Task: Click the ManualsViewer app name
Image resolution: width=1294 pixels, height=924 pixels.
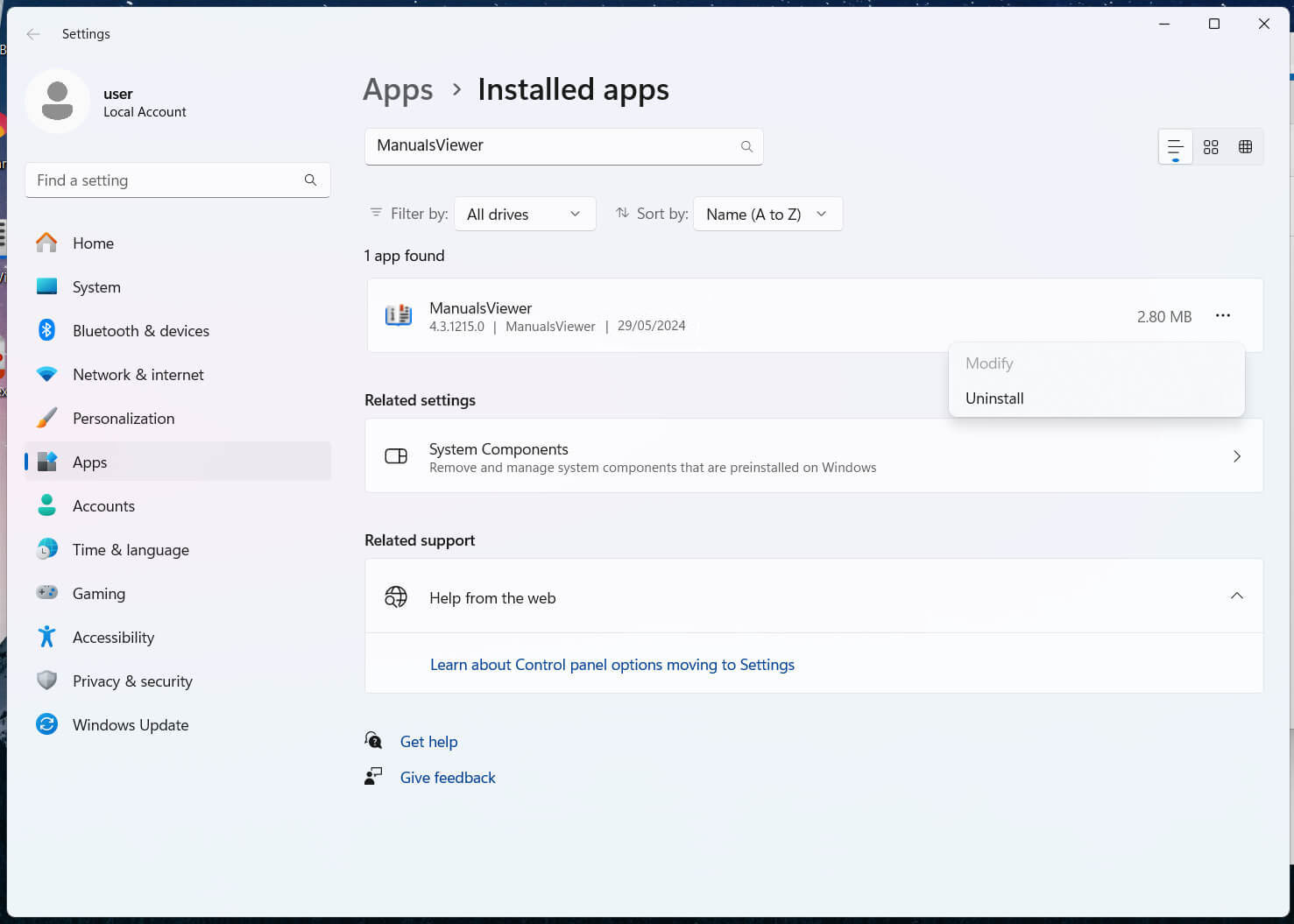Action: click(480, 308)
